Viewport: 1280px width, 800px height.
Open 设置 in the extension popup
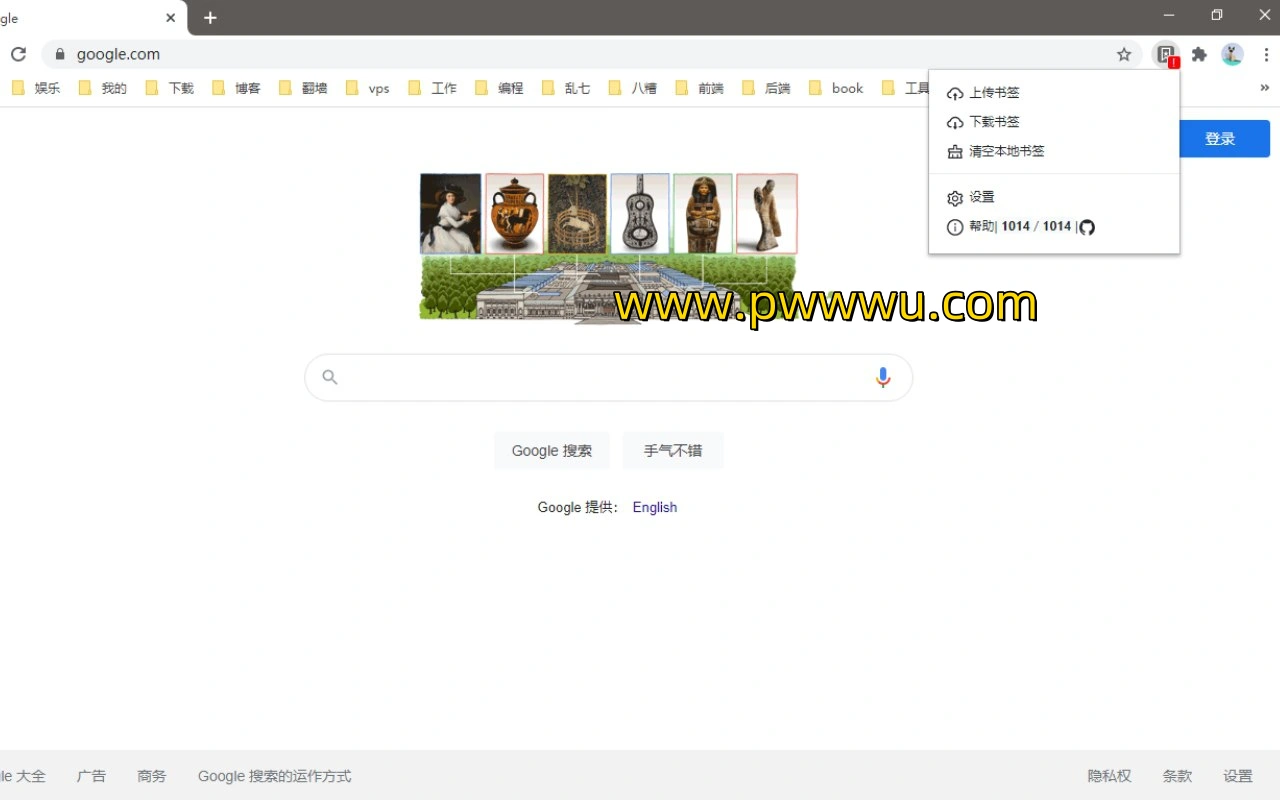tap(970, 198)
